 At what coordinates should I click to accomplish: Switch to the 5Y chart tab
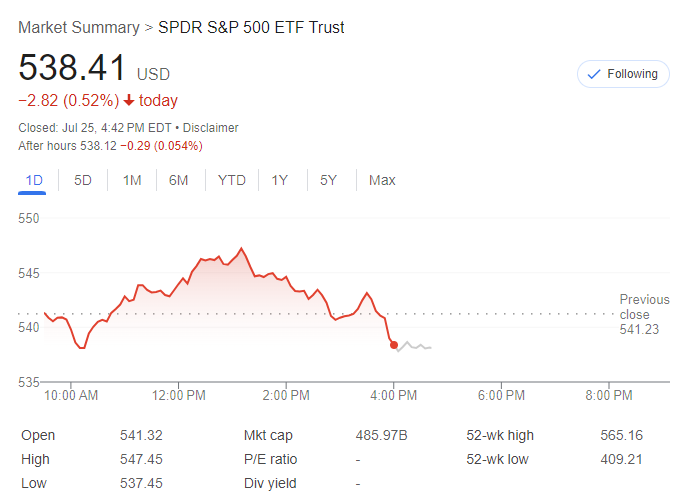click(x=328, y=180)
